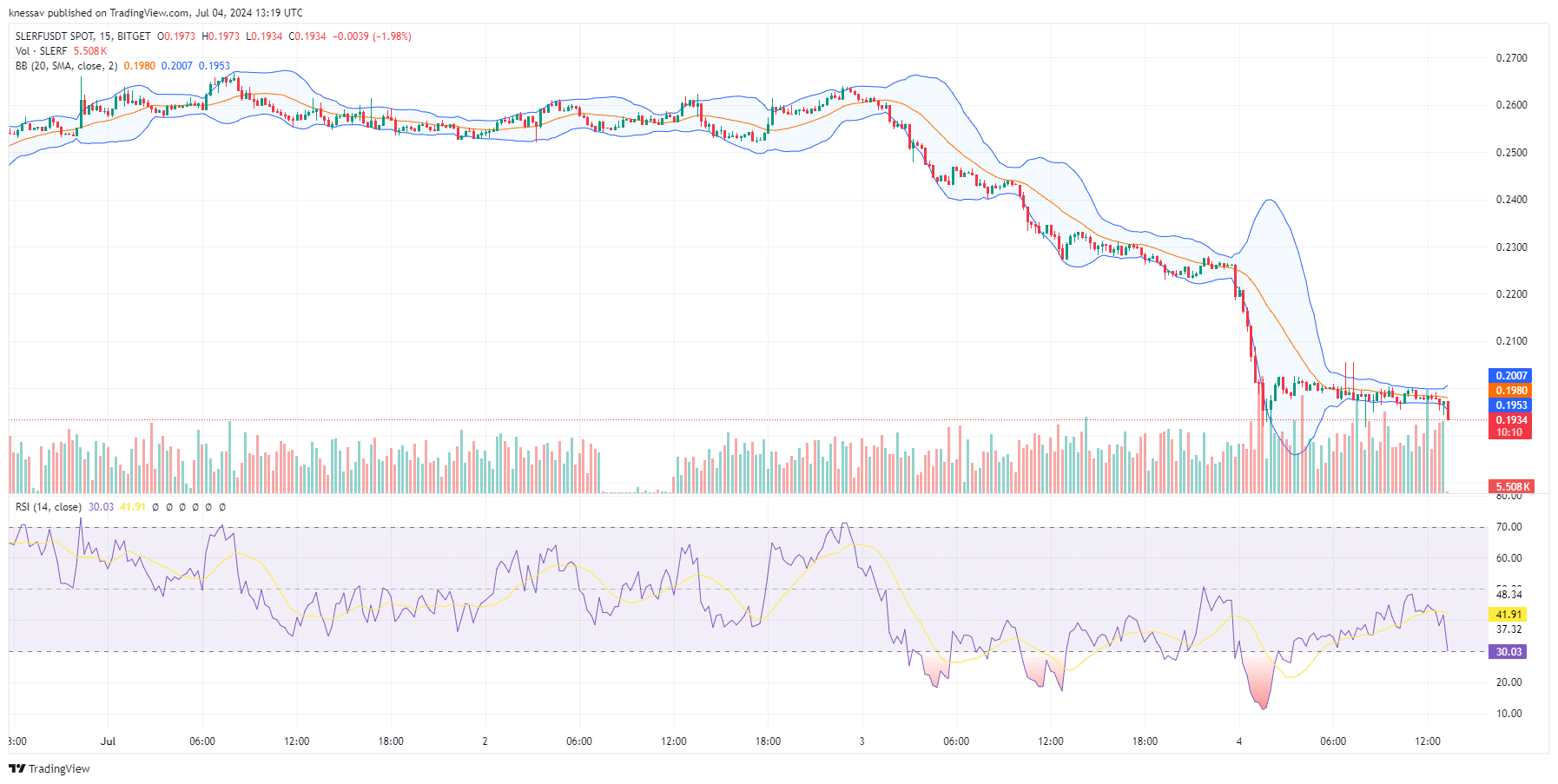Image resolution: width=1558 pixels, height=784 pixels.
Task: Click the volume value 5.508K in legend
Action: pyautogui.click(x=90, y=51)
